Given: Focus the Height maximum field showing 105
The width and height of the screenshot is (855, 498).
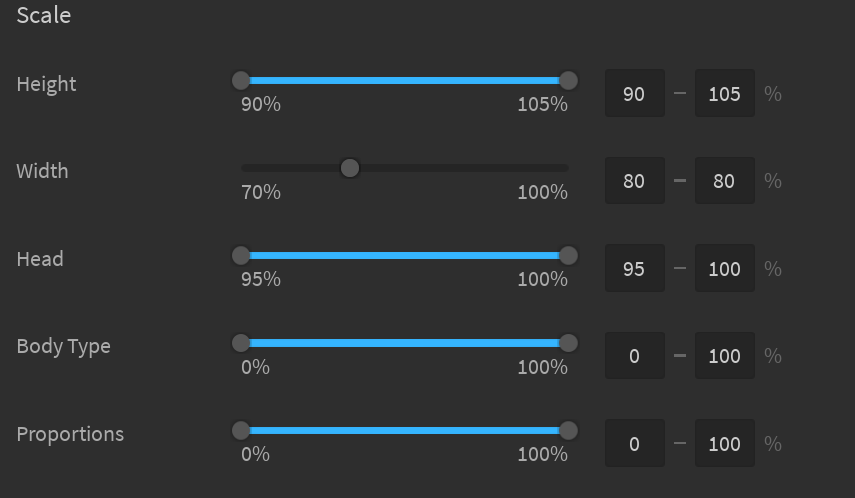Looking at the screenshot, I should 724,94.
